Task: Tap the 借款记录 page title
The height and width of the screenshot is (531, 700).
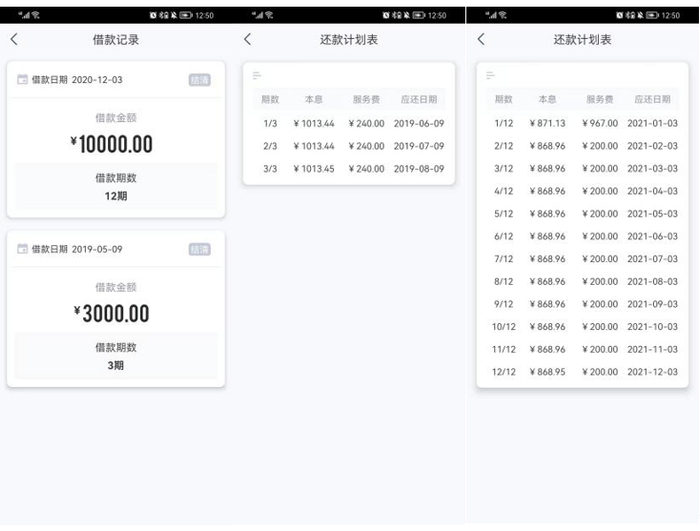Action: (116, 40)
